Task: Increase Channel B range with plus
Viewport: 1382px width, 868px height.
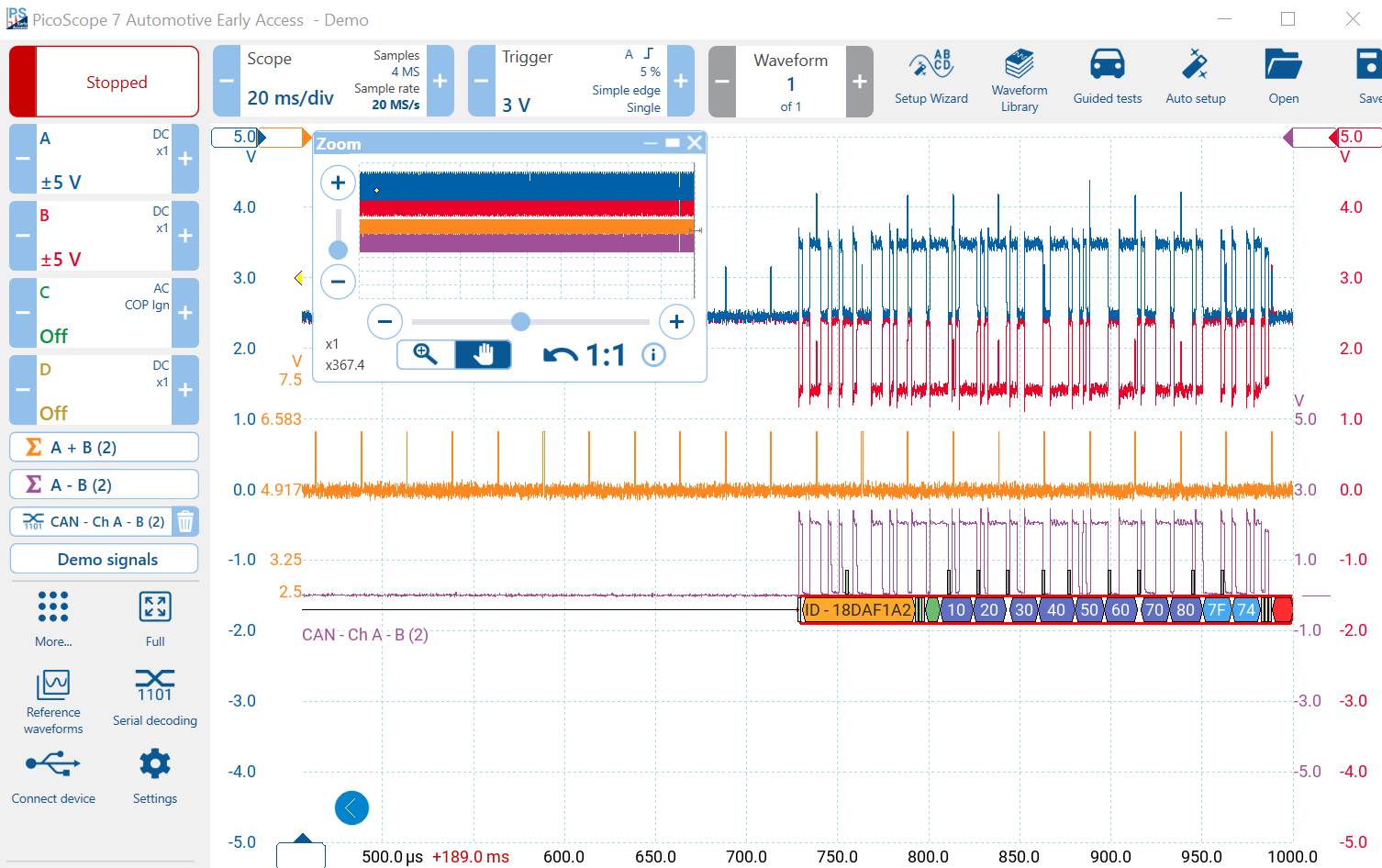Action: click(x=185, y=236)
